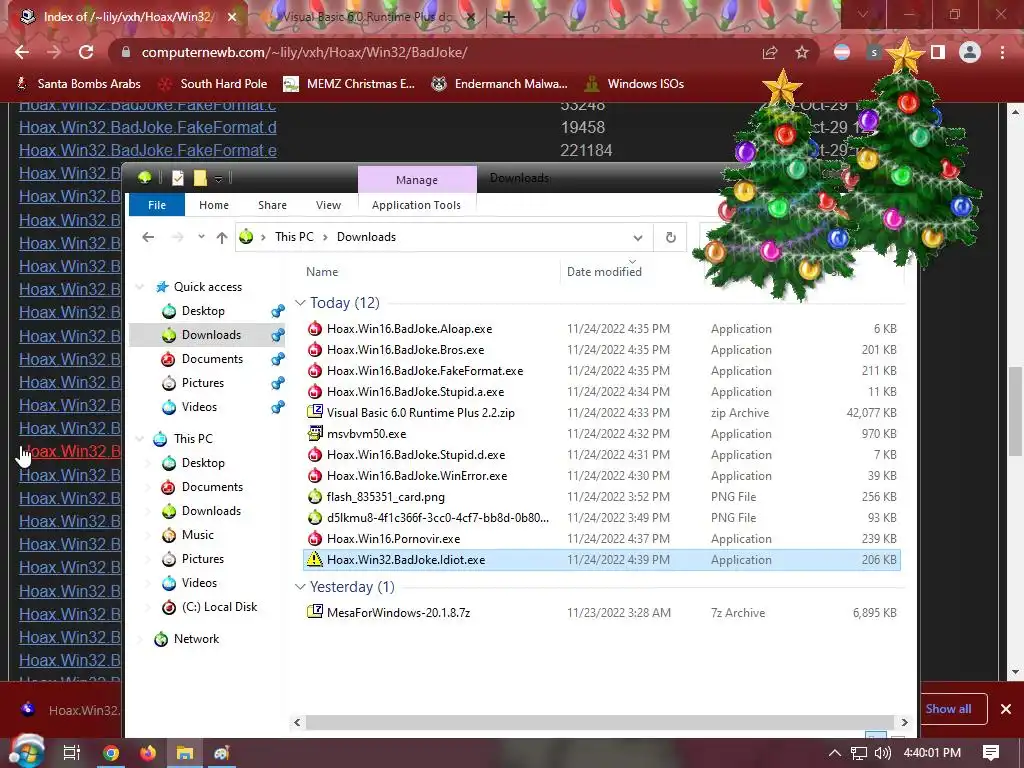Image resolution: width=1024 pixels, height=768 pixels.
Task: Open Firefox from taskbar
Action: pos(148,753)
